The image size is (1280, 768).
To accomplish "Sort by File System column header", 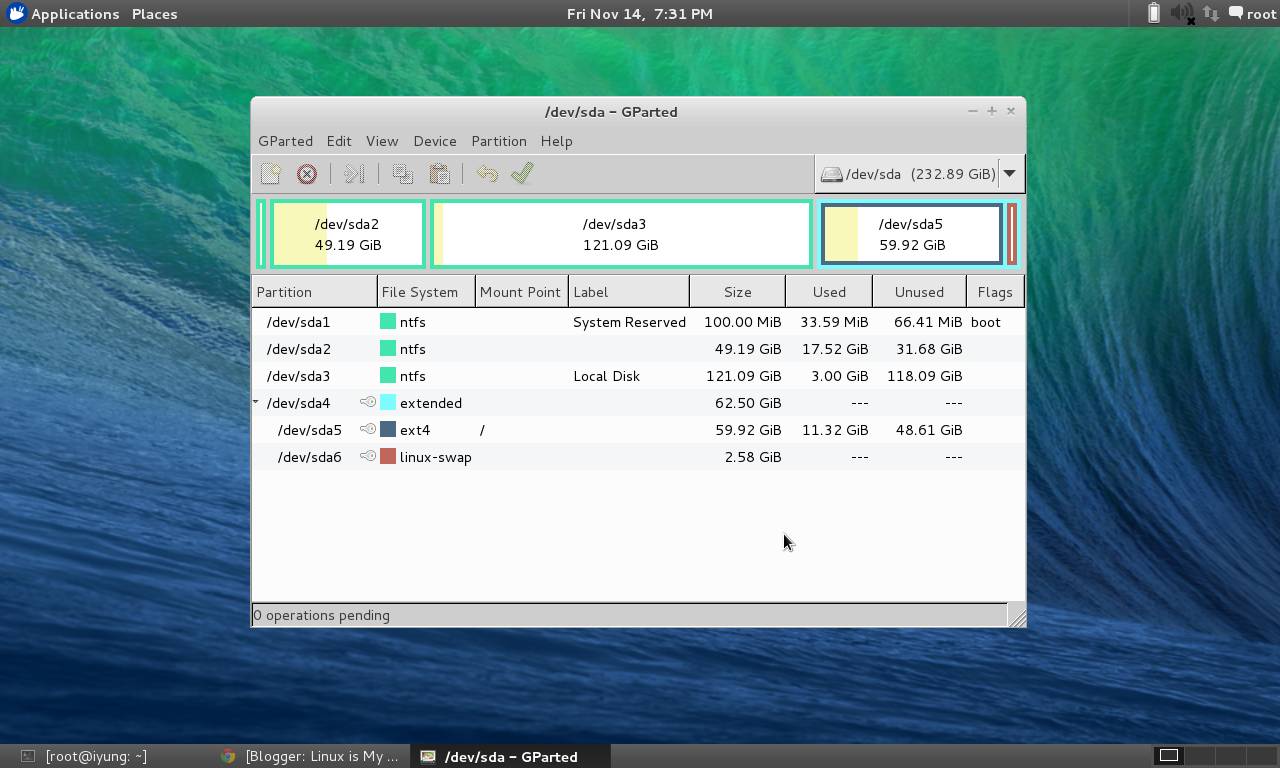I will click(426, 292).
